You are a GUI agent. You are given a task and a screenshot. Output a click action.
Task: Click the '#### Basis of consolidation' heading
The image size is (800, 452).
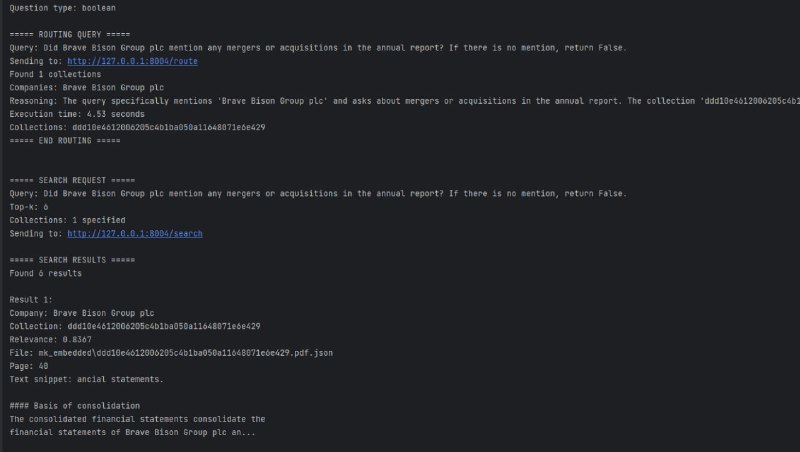click(x=74, y=406)
